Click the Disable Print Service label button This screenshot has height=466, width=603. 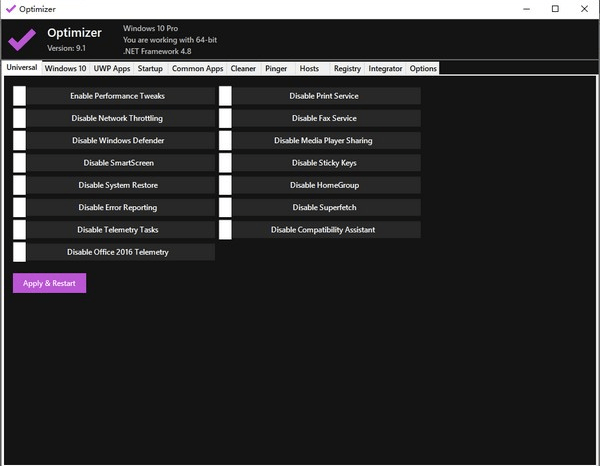click(x=326, y=96)
